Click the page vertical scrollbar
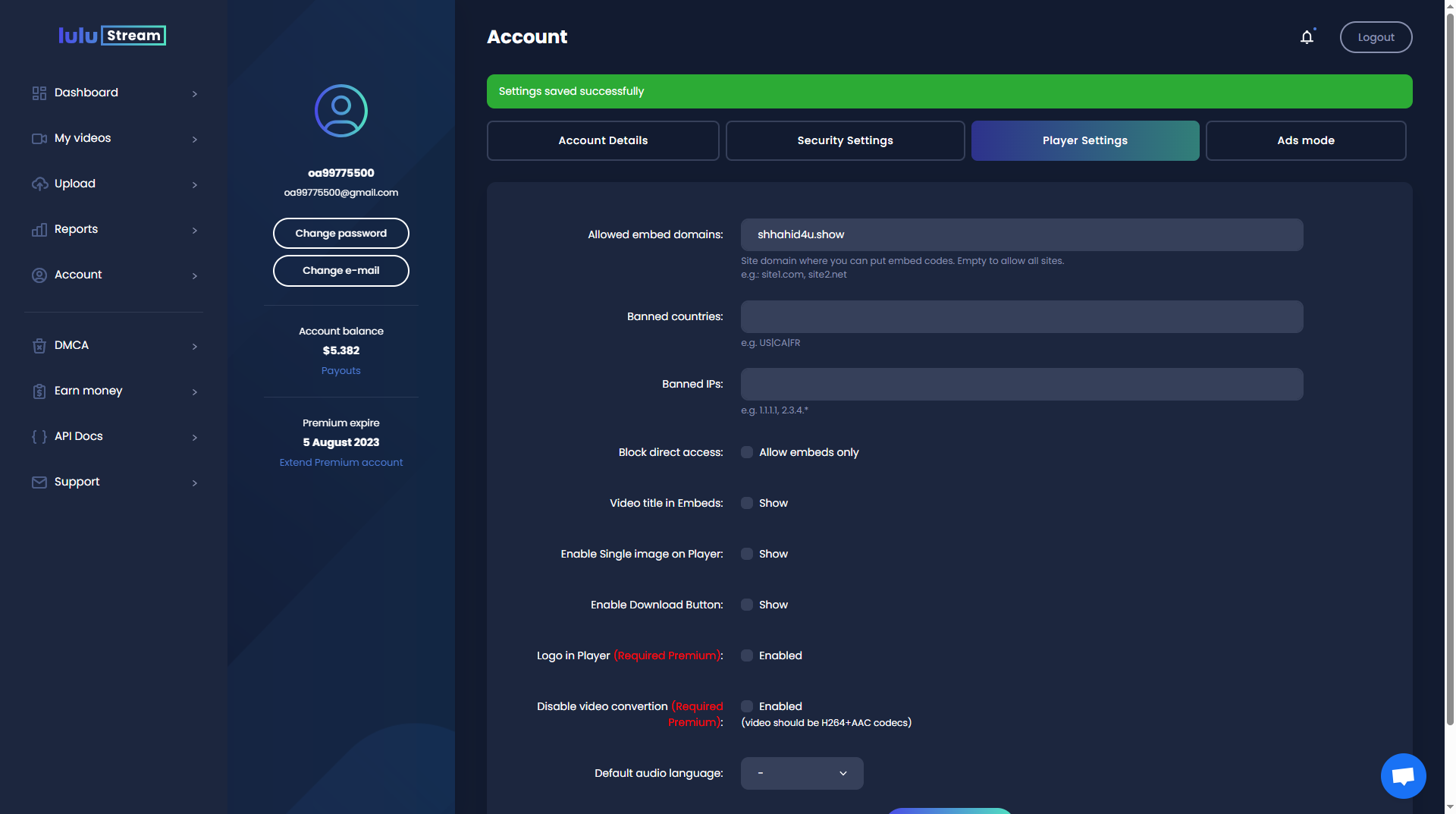Screen dimensions: 1456x814 tap(1449, 379)
